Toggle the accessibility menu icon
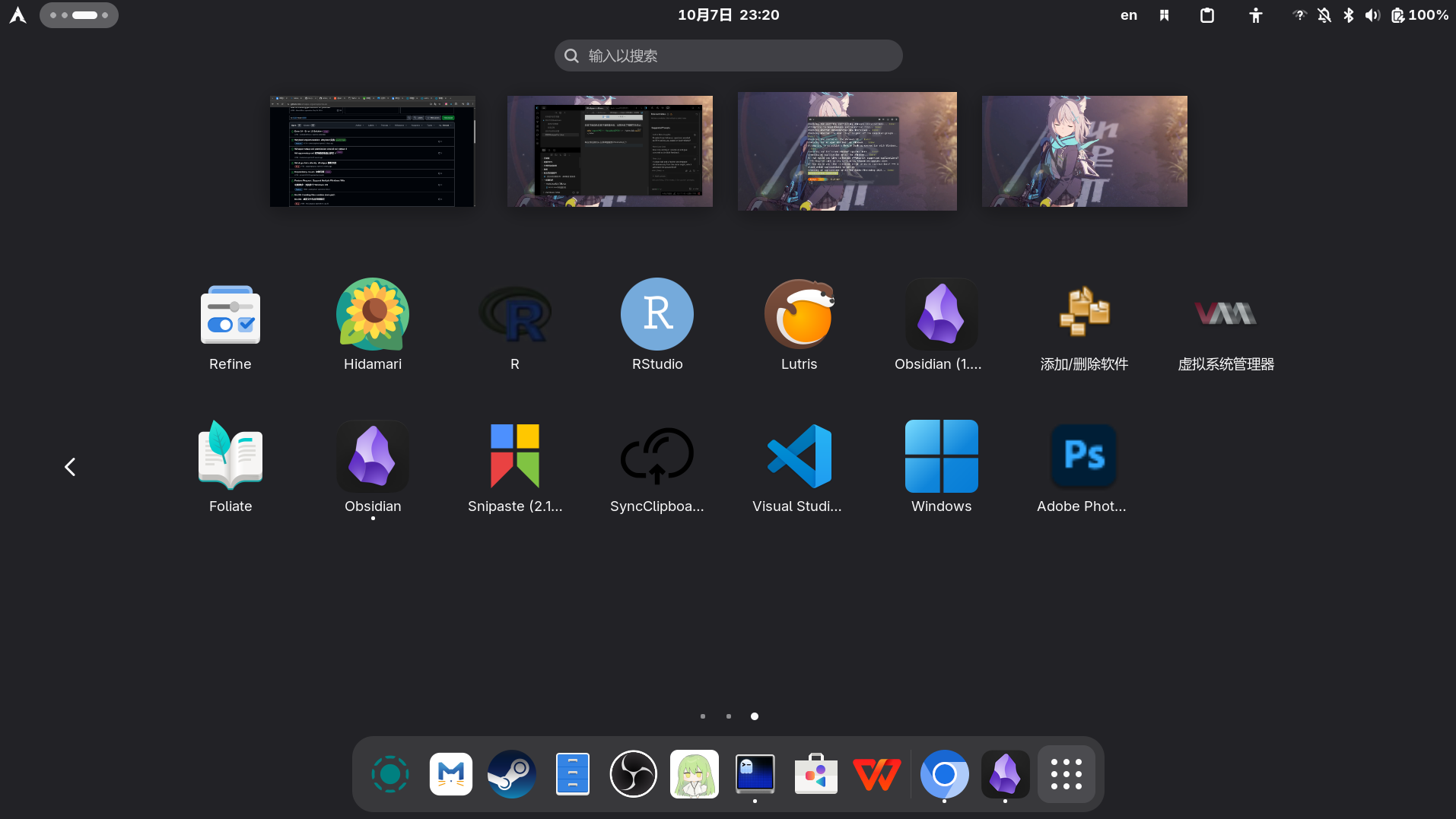1456x819 pixels. click(1256, 15)
